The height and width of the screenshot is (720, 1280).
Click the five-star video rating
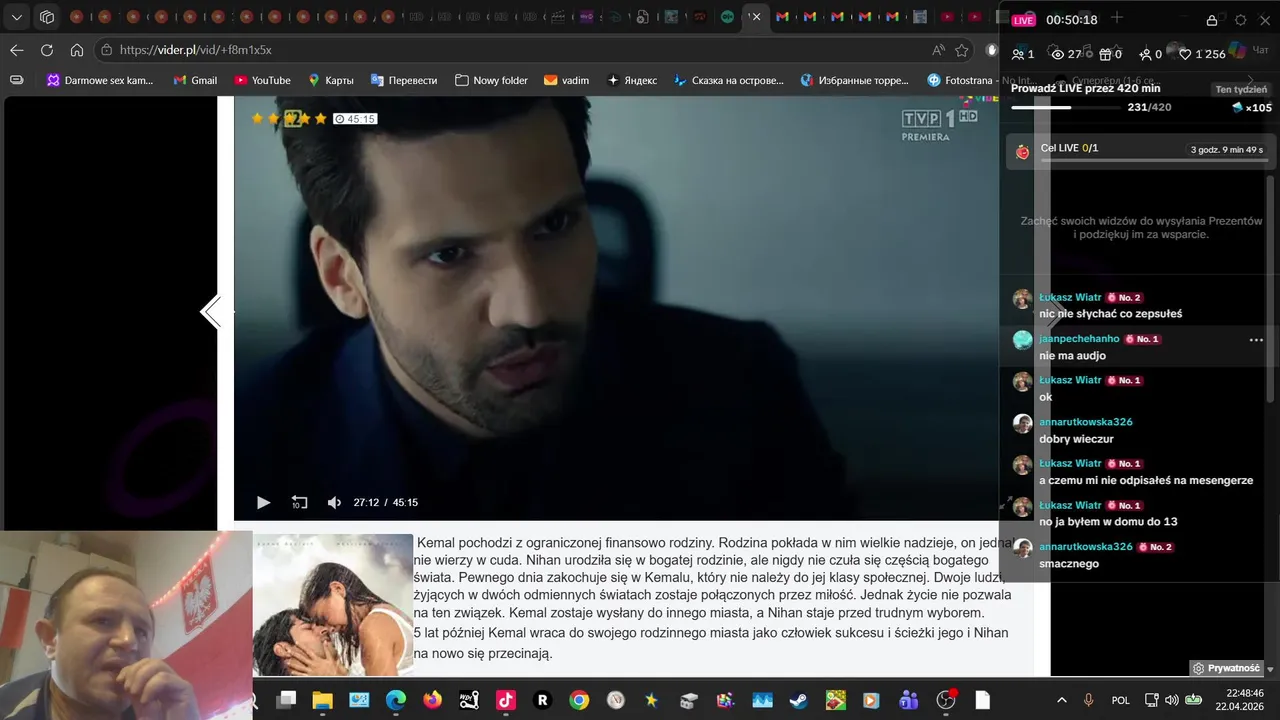289,118
